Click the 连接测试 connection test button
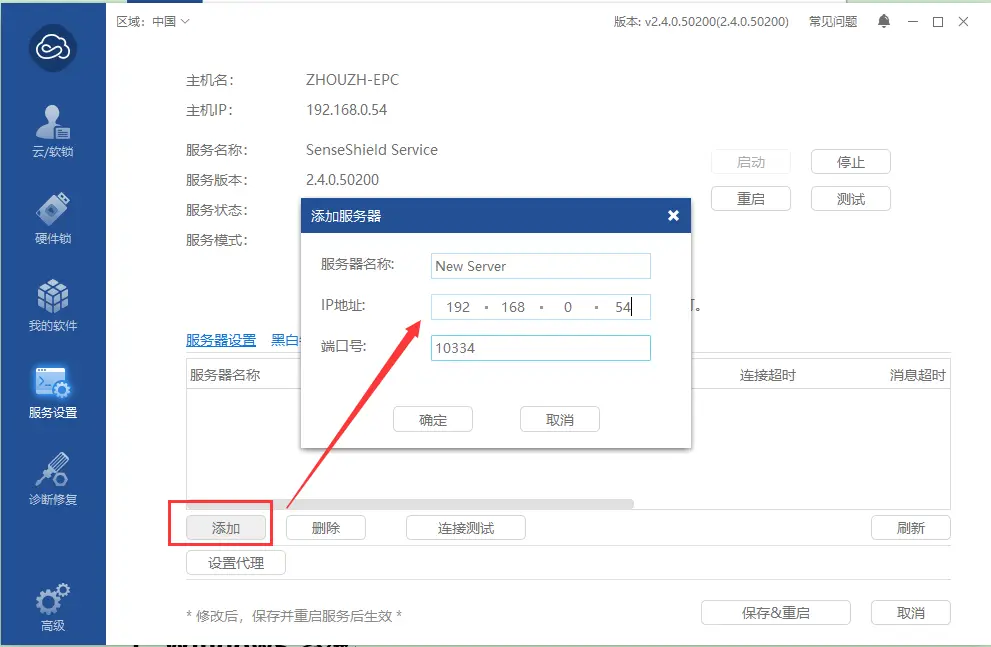991x647 pixels. [465, 528]
